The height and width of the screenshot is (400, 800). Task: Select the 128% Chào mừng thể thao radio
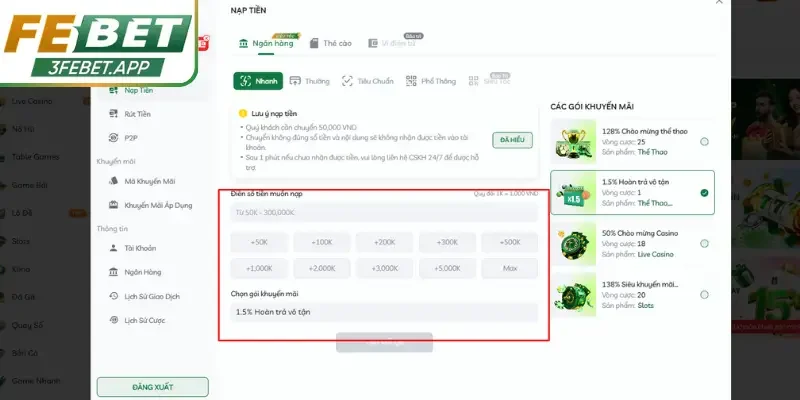point(704,142)
